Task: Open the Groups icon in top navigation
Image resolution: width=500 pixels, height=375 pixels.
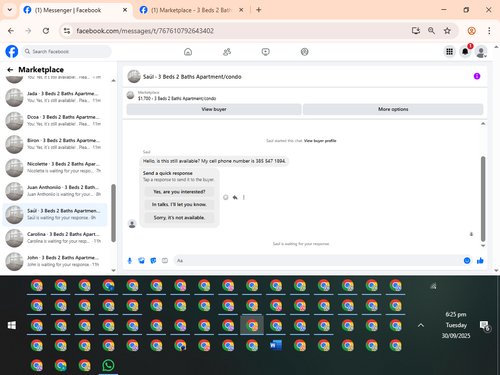Action: click(x=304, y=52)
